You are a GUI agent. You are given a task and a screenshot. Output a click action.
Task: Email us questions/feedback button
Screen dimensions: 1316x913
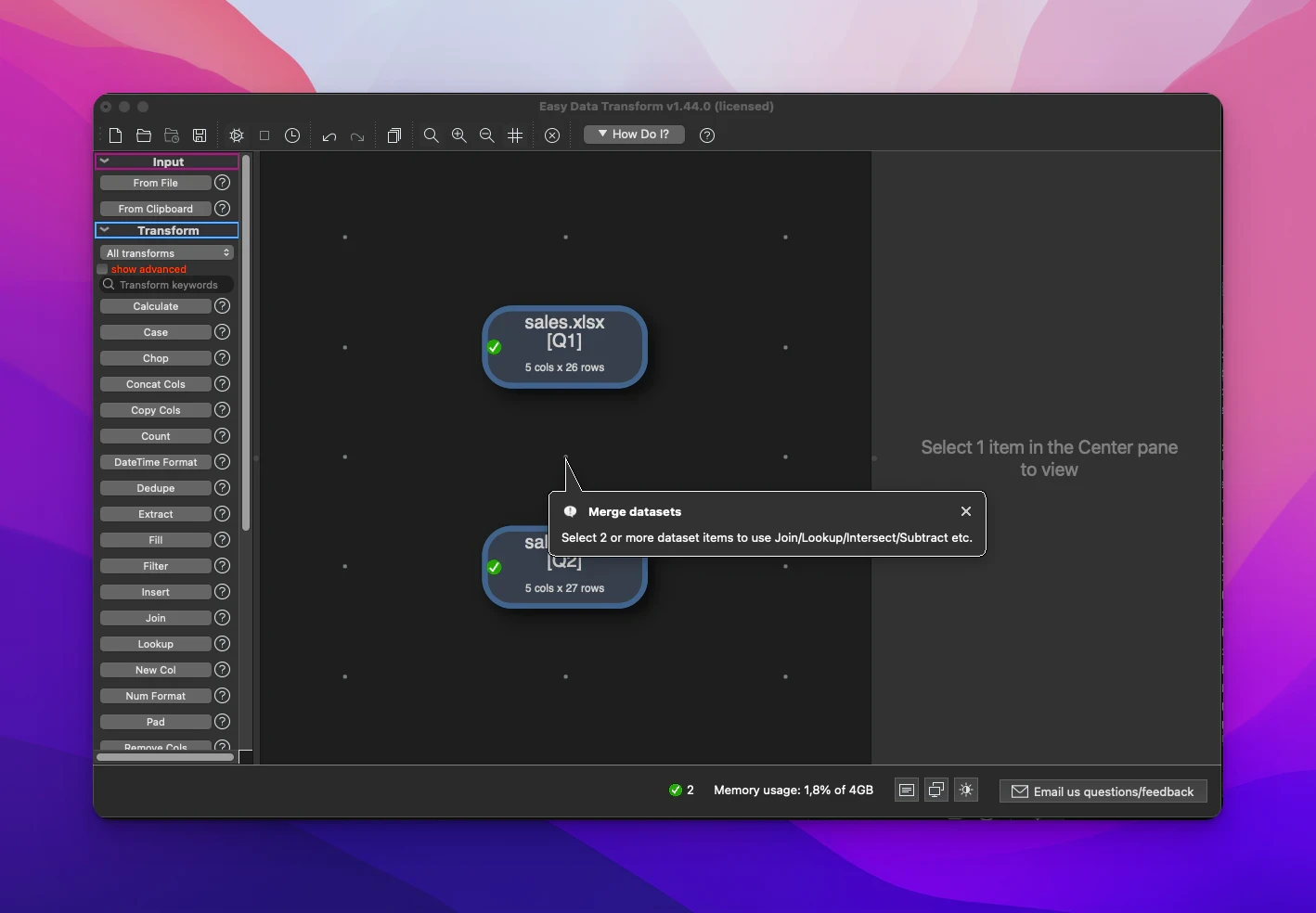pyautogui.click(x=1103, y=791)
